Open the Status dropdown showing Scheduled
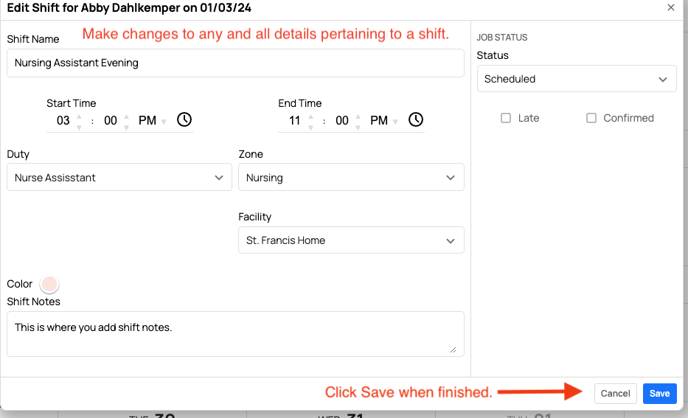Viewport: 688px width, 418px height. click(x=577, y=79)
